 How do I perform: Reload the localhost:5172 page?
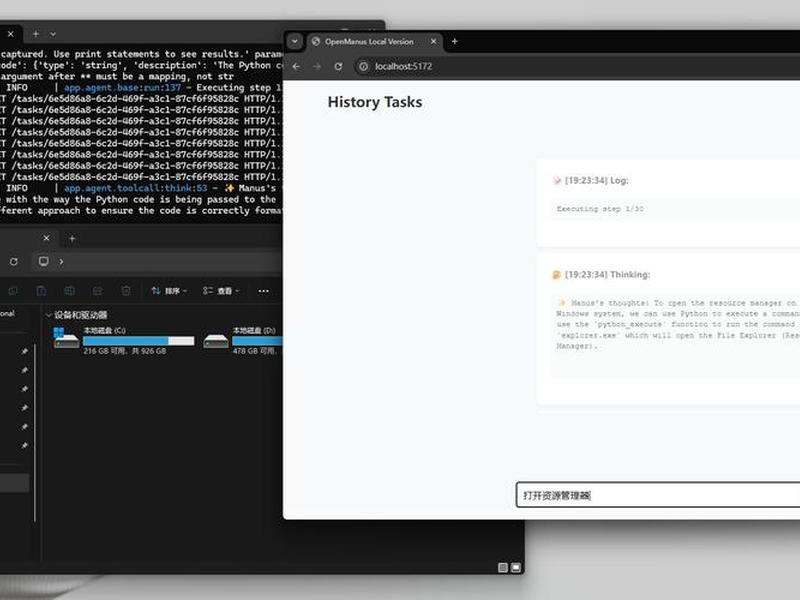(338, 66)
